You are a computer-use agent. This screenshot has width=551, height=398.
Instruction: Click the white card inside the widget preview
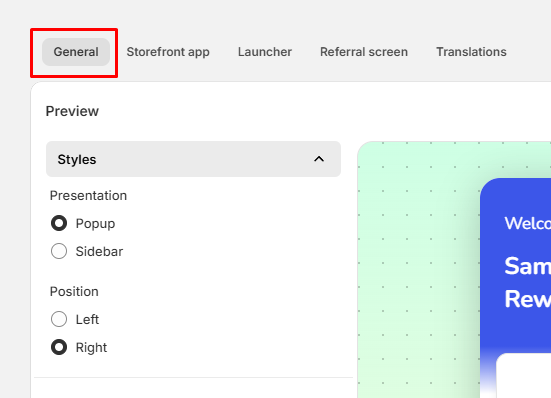(x=524, y=376)
